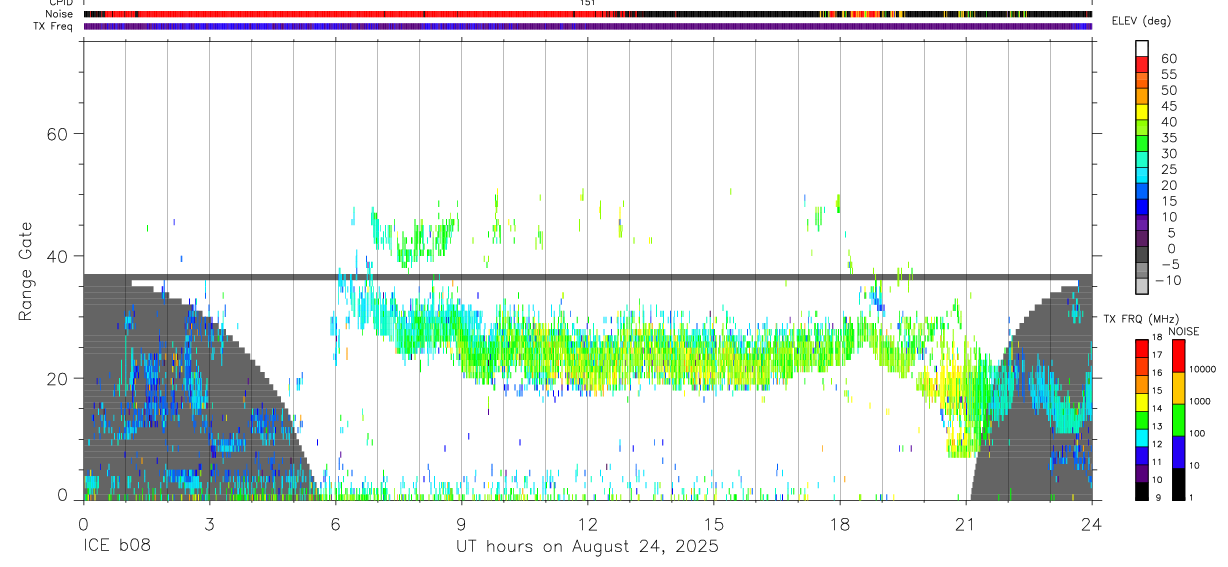This screenshot has height=567, width=1228.
Task: Click the '45' label on the ELEV color bar
Action: click(x=1168, y=106)
